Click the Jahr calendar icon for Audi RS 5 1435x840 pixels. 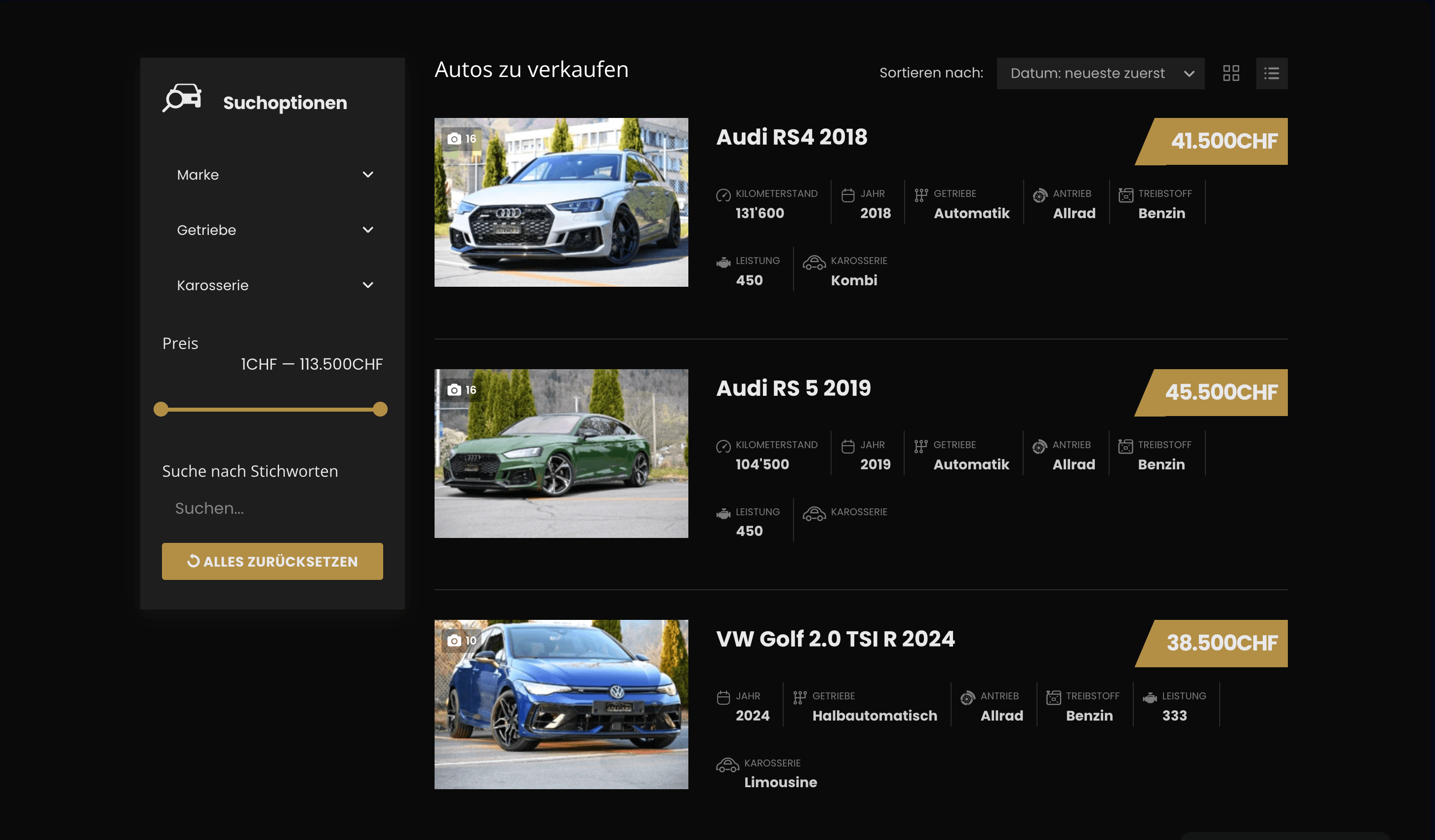pos(848,446)
